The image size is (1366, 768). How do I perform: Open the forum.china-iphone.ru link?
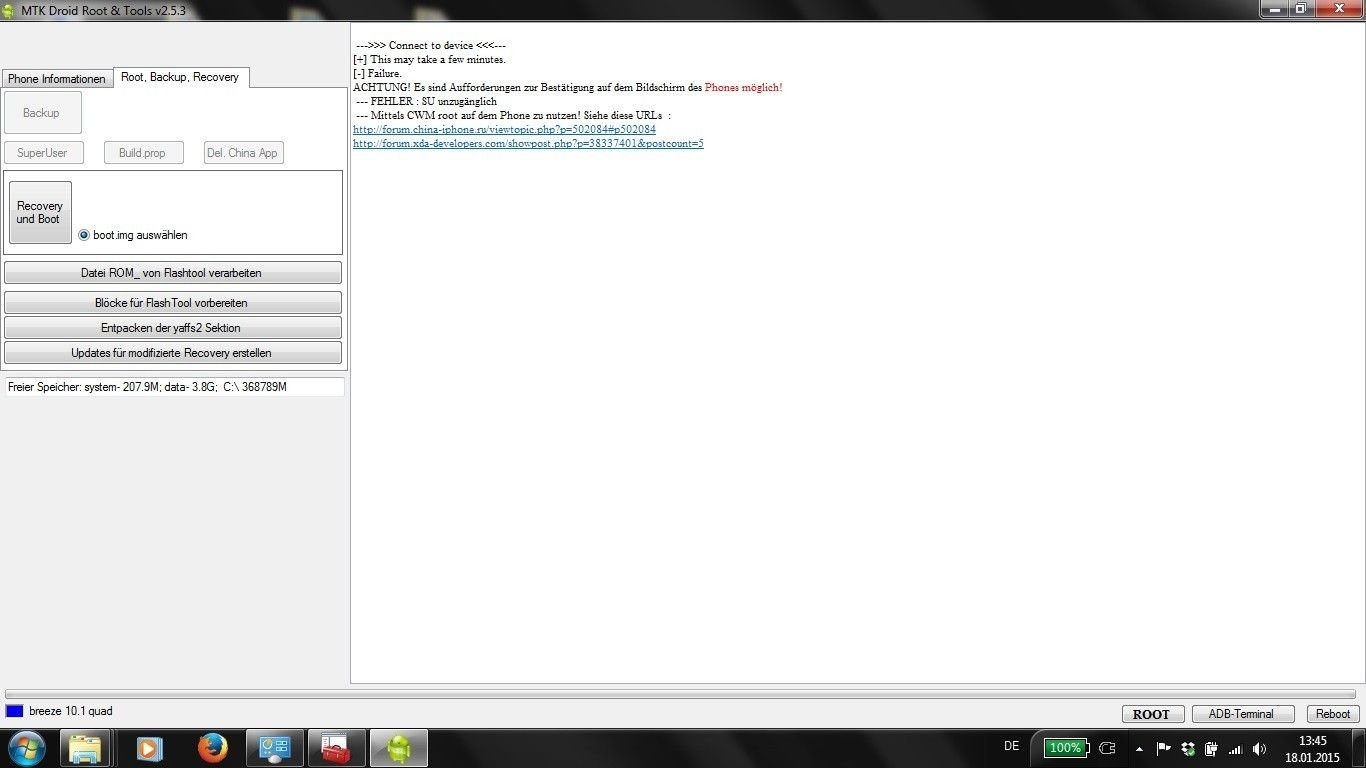504,129
